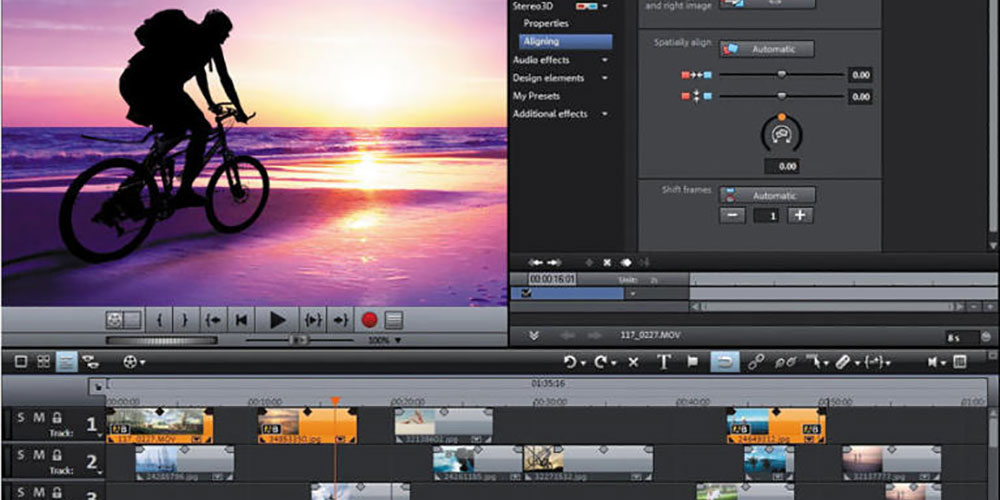This screenshot has height=500, width=1000.
Task: Select the 117_0227.MOV clip on track 1
Action: [159, 425]
